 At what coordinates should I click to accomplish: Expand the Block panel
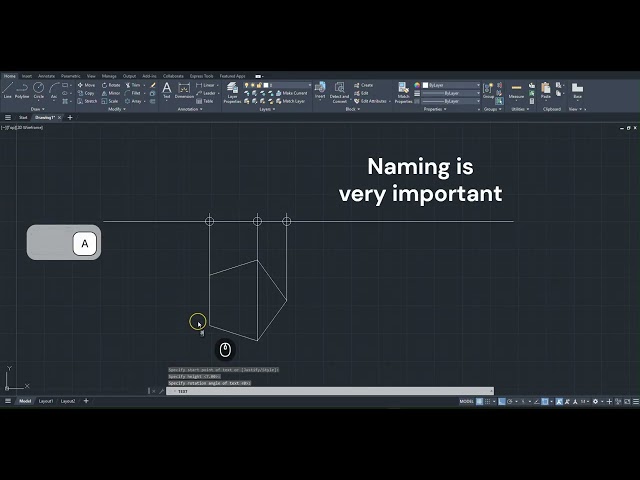[x=352, y=109]
